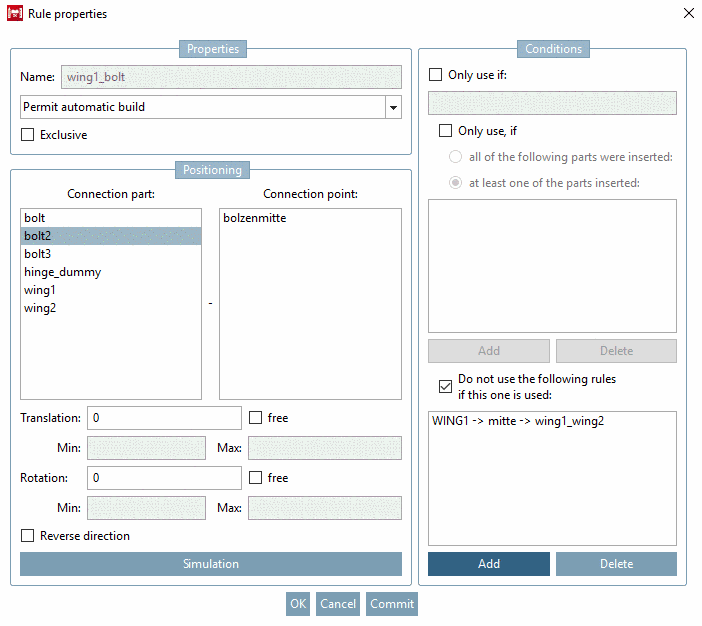Uncheck 'Do not use the following rules'

click(x=446, y=385)
